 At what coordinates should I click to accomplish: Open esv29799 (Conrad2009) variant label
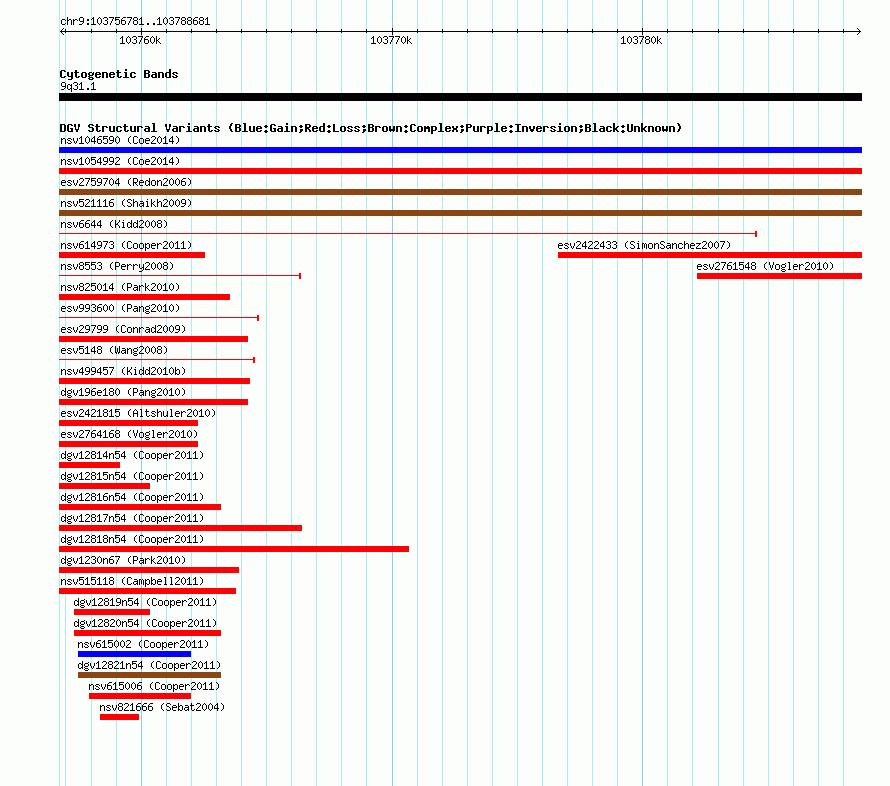123,329
